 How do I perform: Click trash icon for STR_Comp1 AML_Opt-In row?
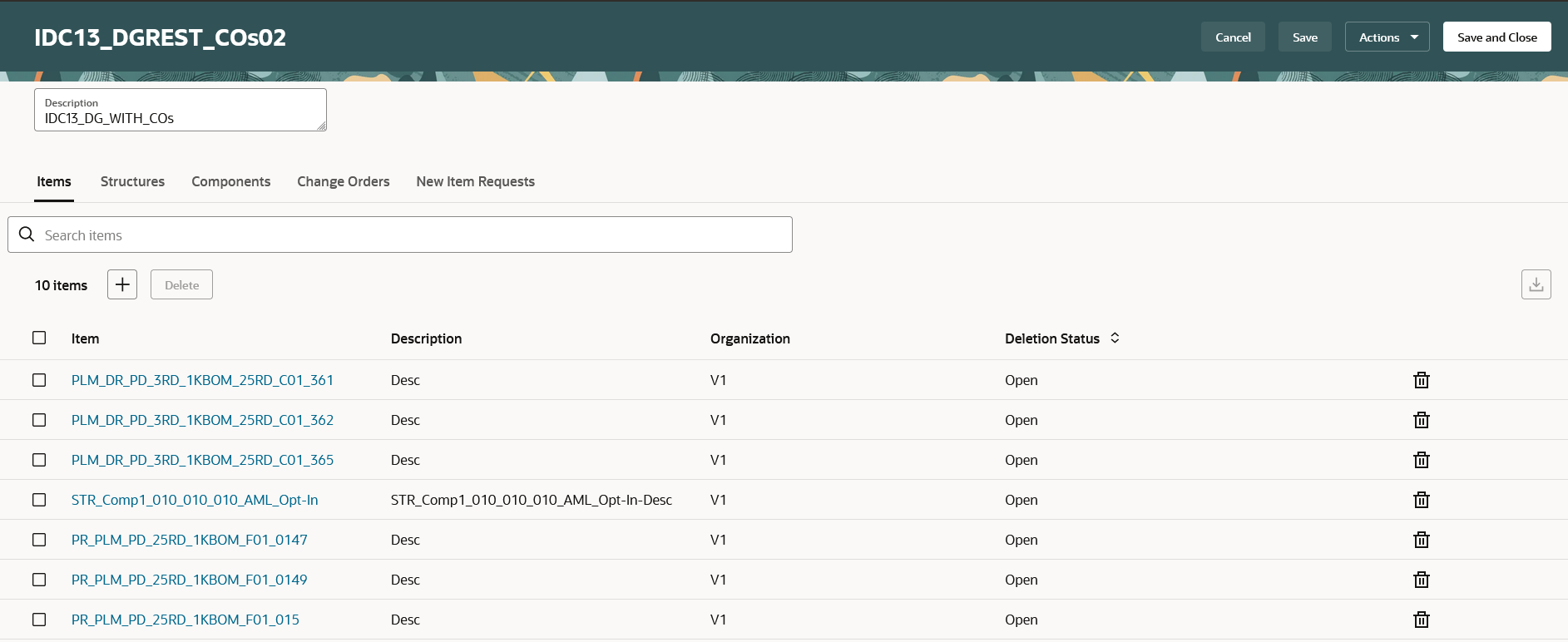coord(1422,500)
